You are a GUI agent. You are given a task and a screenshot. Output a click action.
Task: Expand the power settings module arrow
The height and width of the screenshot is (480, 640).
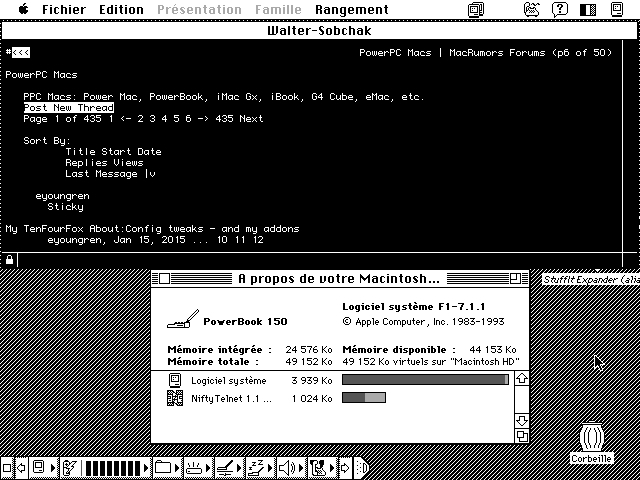coord(240,467)
